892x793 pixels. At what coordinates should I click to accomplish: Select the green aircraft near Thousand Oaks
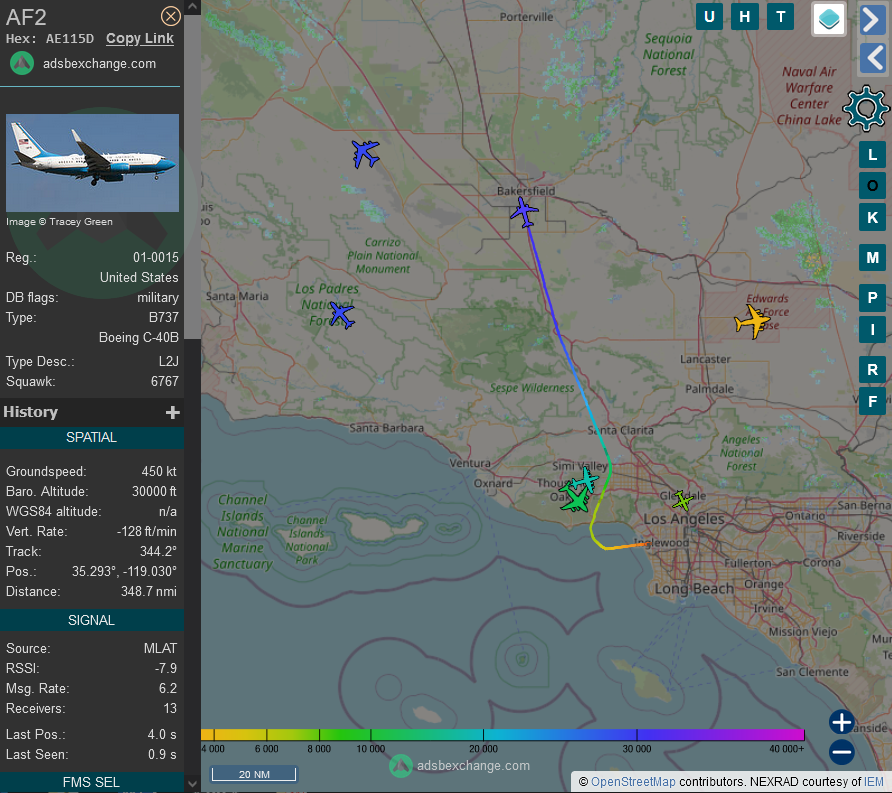tap(575, 497)
